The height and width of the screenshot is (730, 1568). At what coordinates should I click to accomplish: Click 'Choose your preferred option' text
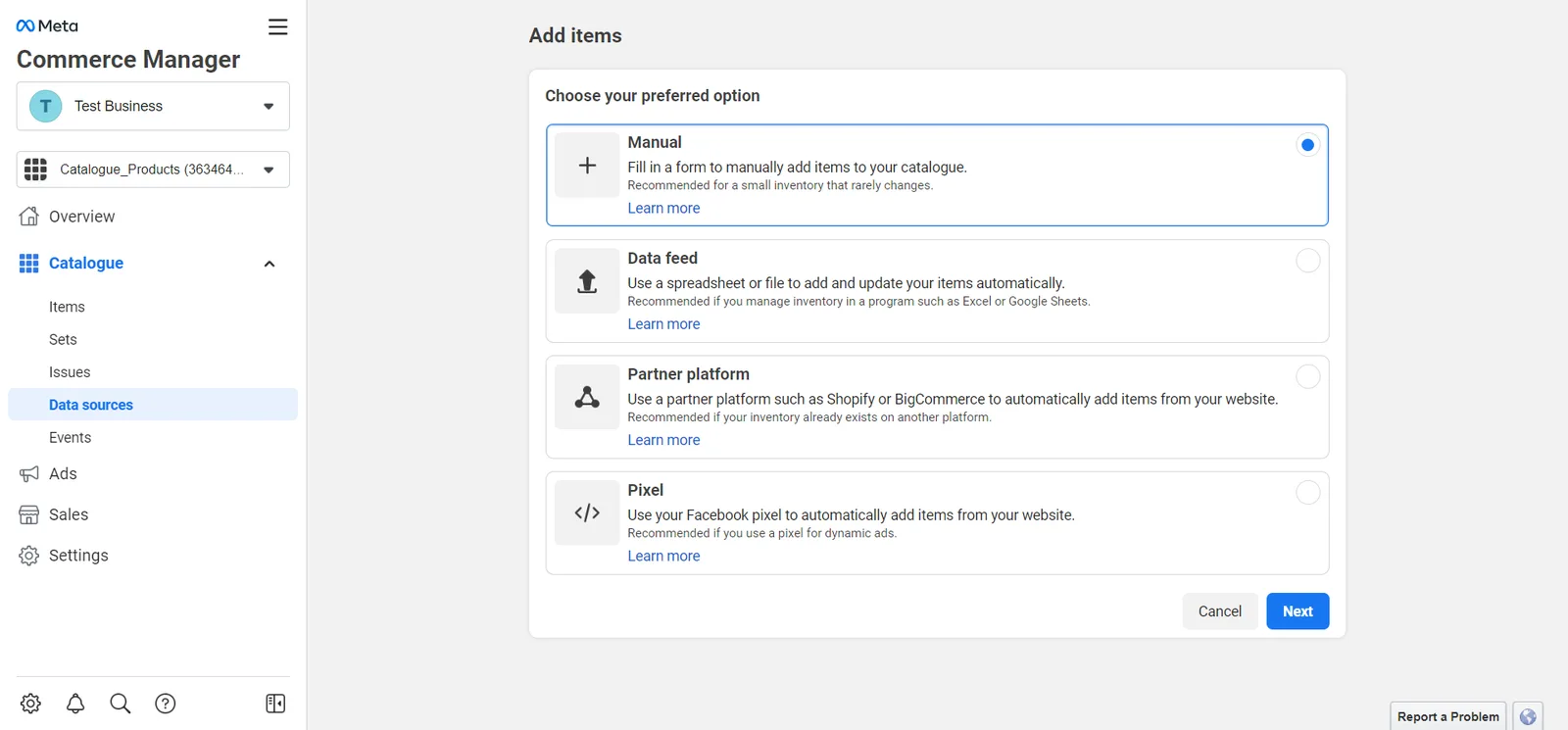pos(653,96)
